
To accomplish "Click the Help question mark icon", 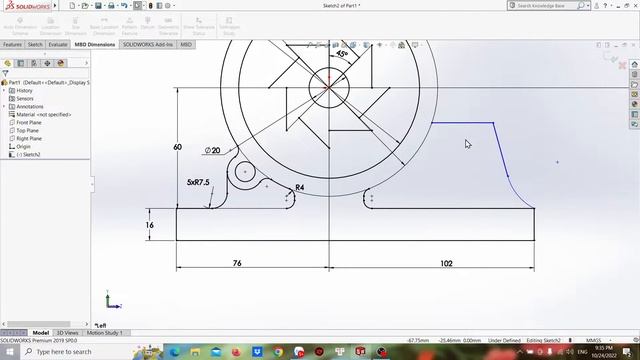I will (605, 6).
